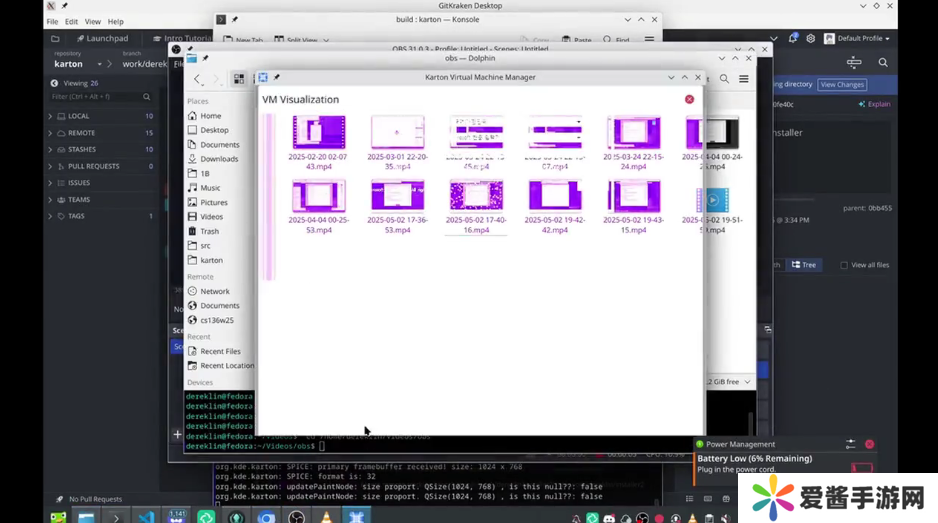Open the View menu in GitKraken
Image resolution: width=938 pixels, height=523 pixels.
coord(92,21)
